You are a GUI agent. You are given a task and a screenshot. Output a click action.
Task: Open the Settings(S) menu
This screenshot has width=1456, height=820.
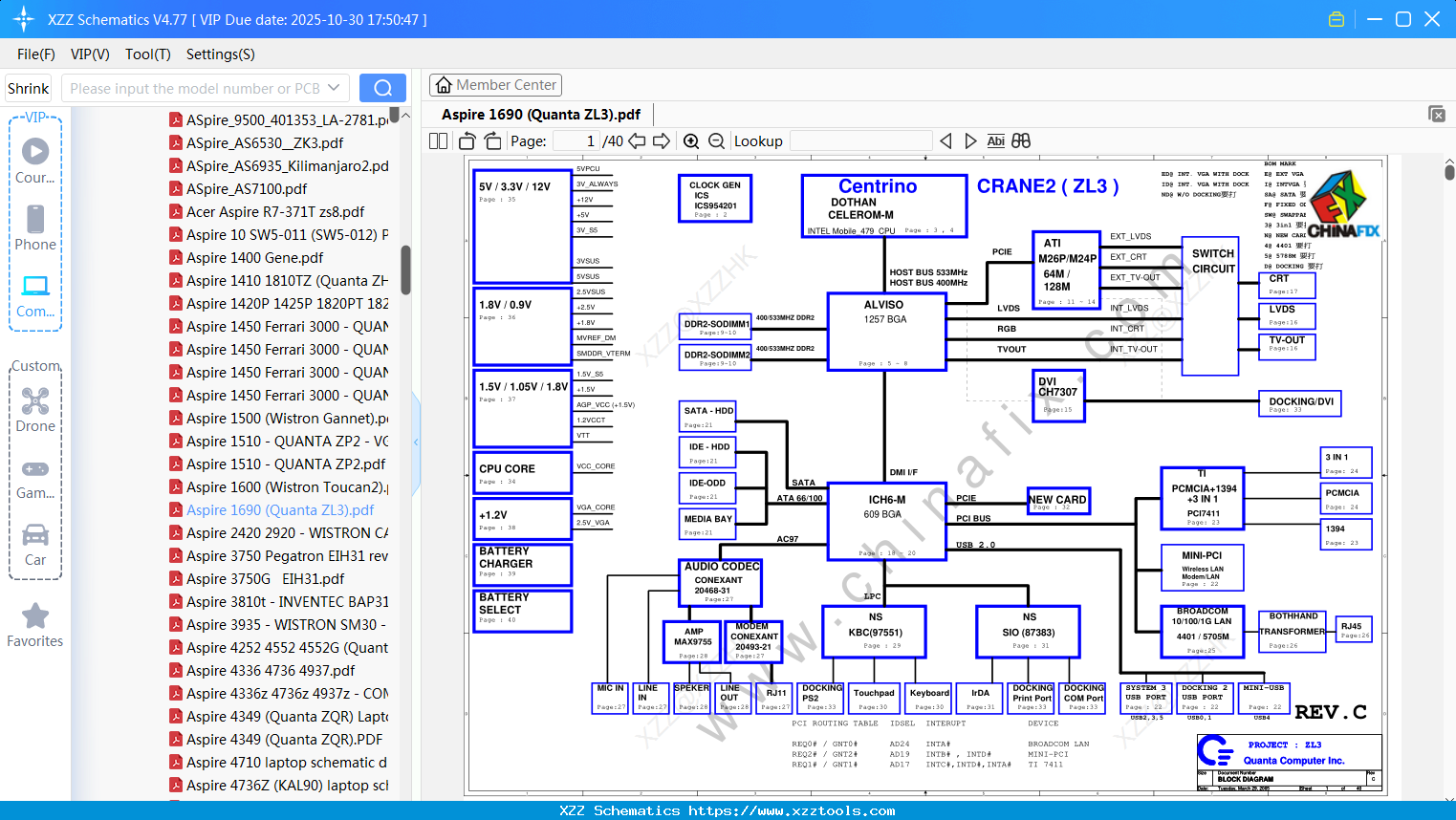click(x=221, y=54)
